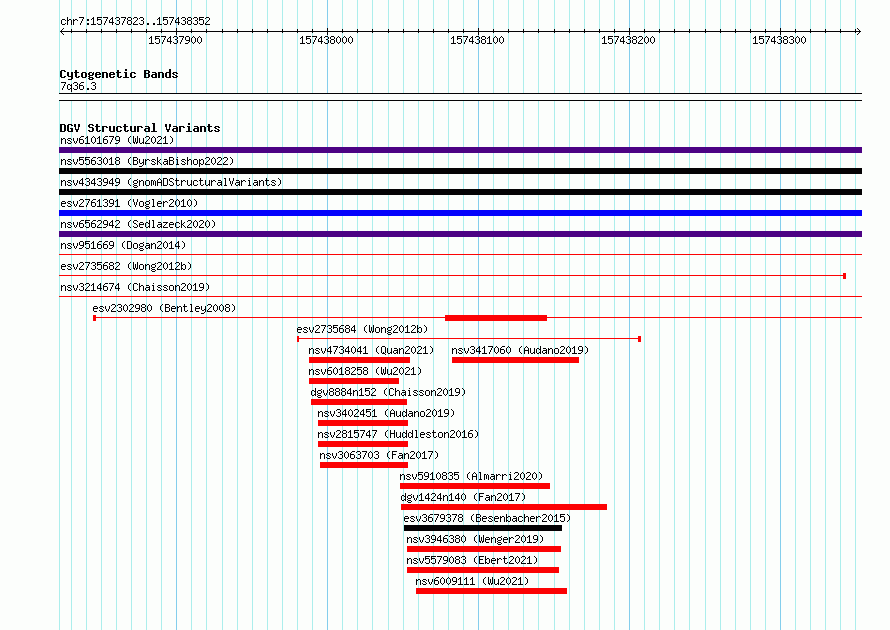Viewport: 890px width, 630px height.
Task: Click the black bar under nsv4343949 gnomAD
Action: 460,192
